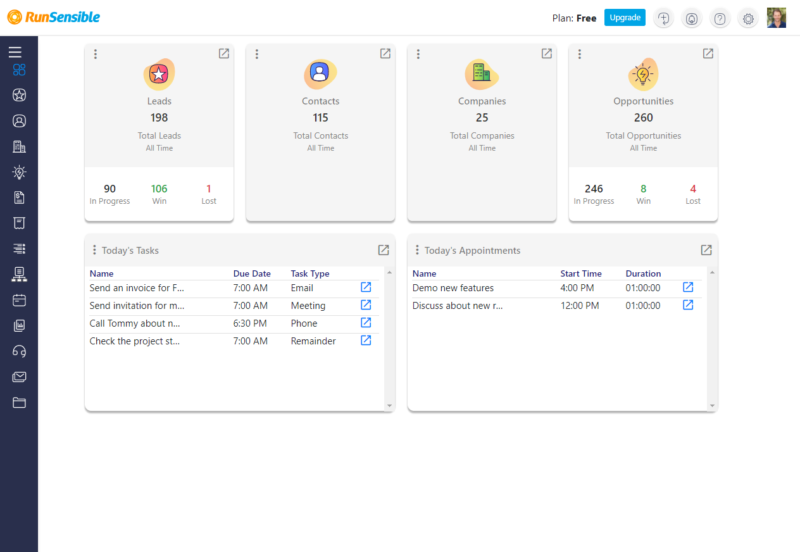
Task: Sort tasks by Task Type column header
Action: click(x=310, y=273)
